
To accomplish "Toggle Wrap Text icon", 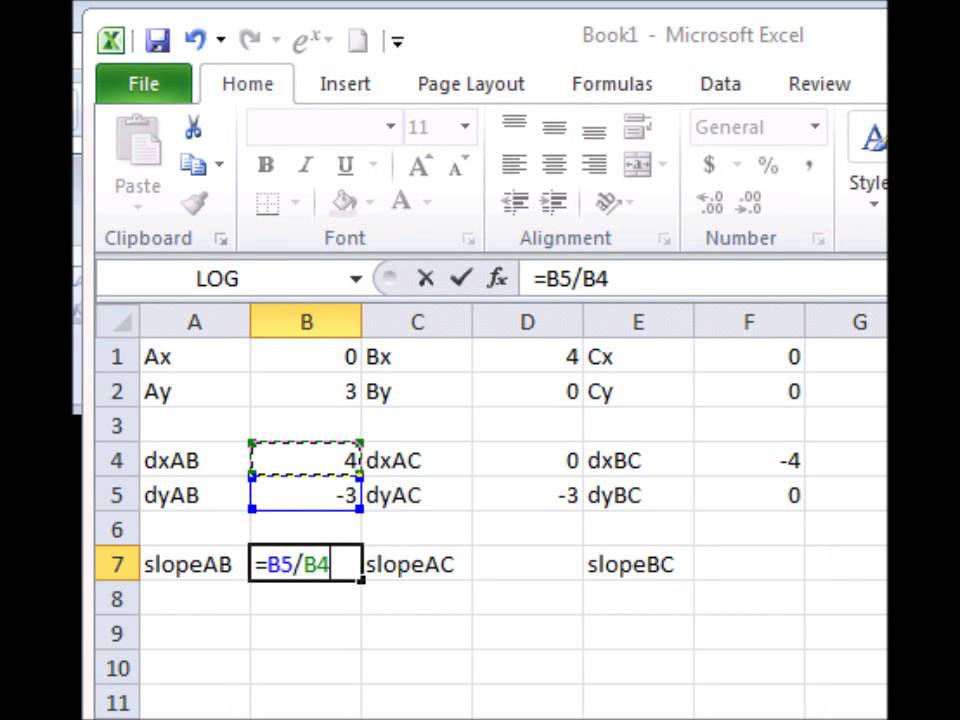I will [x=637, y=126].
